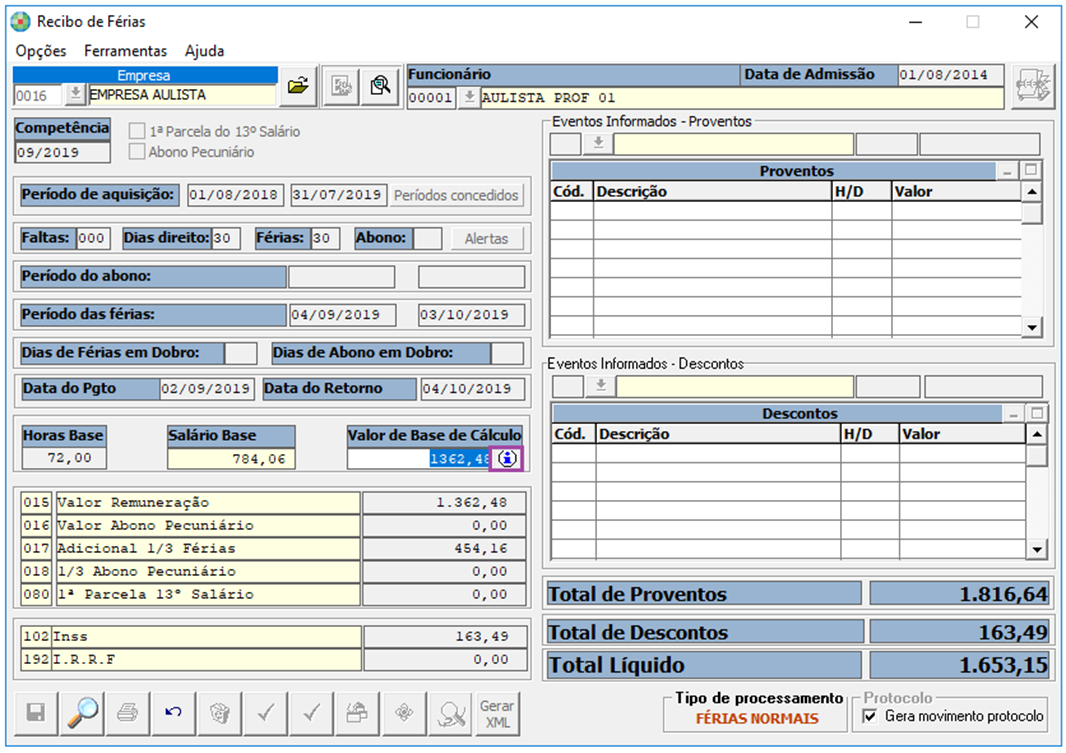Click the greyed document icon beside the folder
The image size is (1066, 753).
coord(341,86)
